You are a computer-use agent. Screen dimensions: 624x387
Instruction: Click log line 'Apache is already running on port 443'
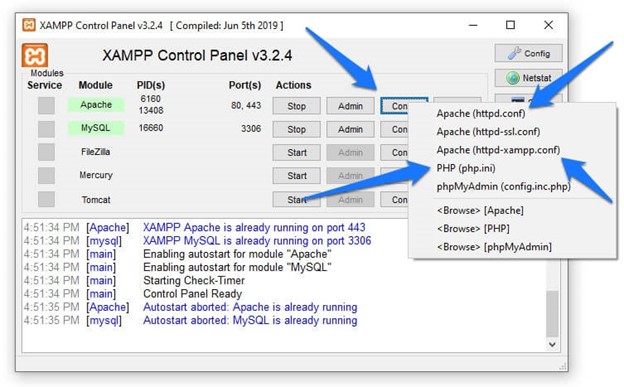(254, 227)
